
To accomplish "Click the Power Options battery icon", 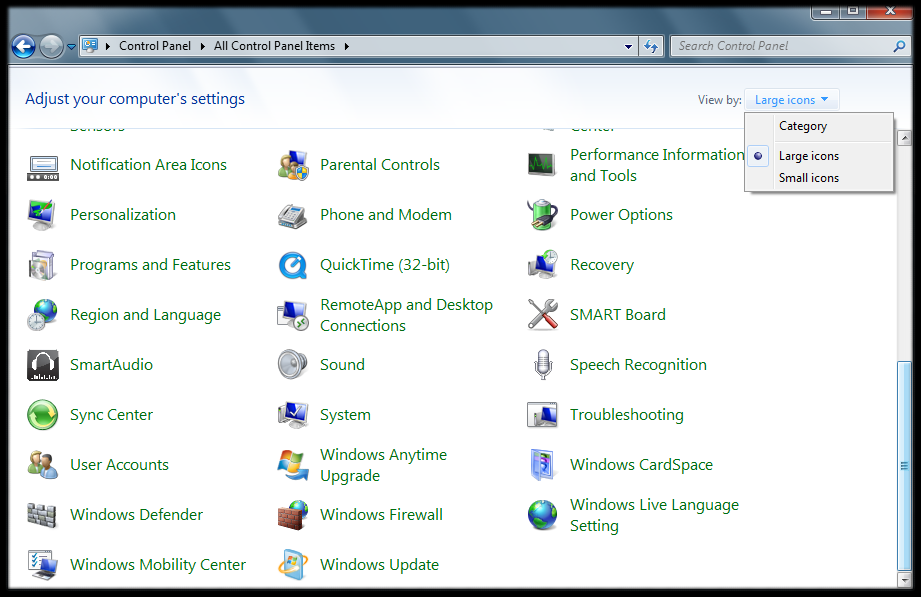I will (542, 215).
